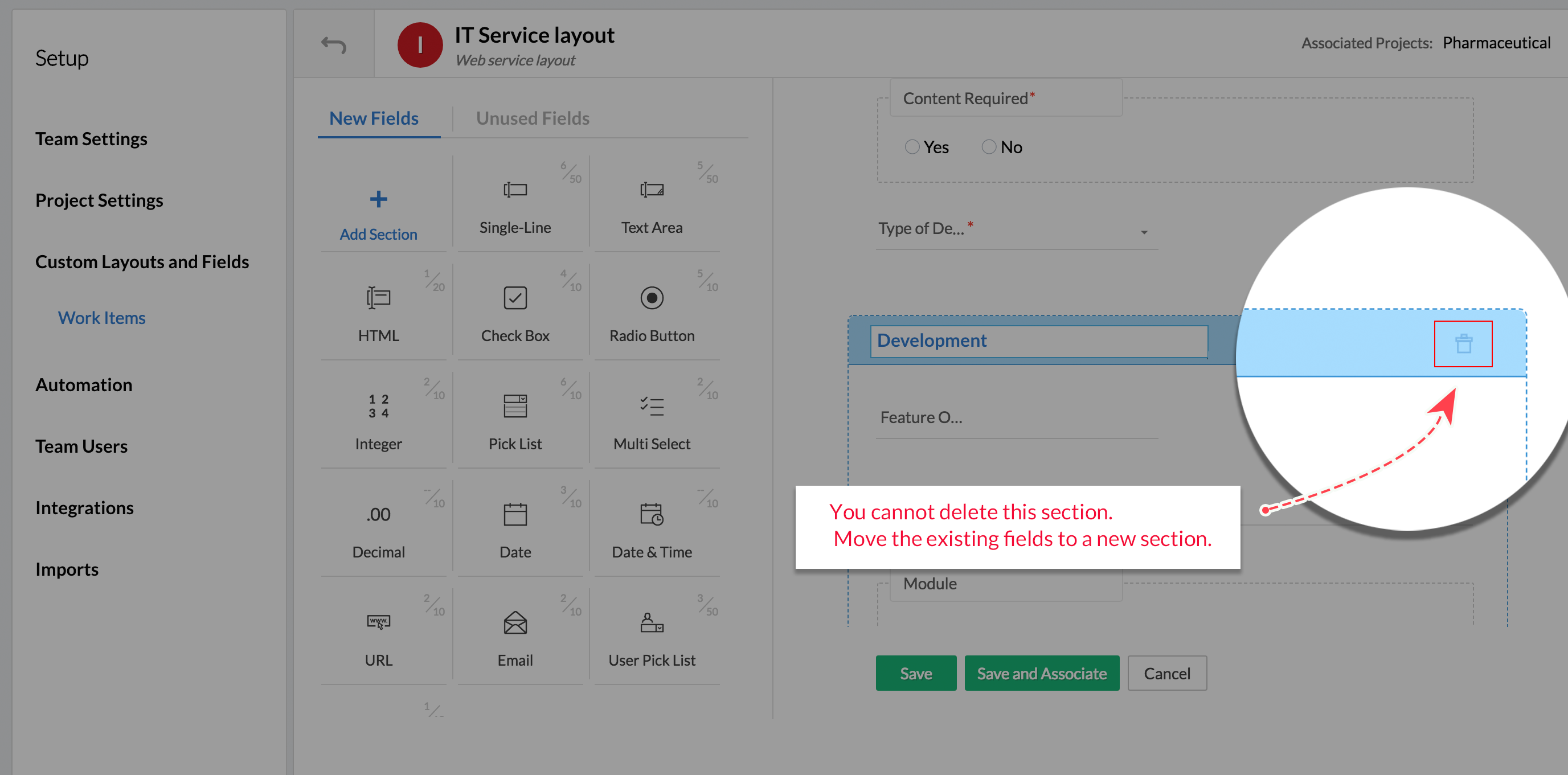The height and width of the screenshot is (775, 1568).
Task: Choose the HTML field icon
Action: coord(378,298)
